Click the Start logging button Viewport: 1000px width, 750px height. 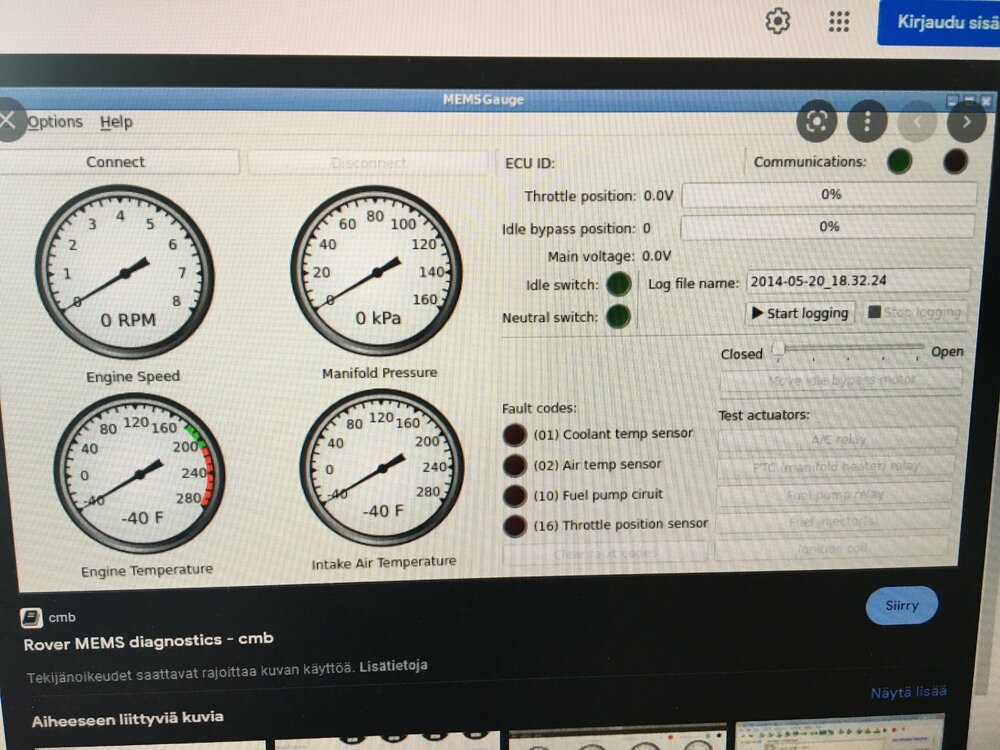click(798, 313)
